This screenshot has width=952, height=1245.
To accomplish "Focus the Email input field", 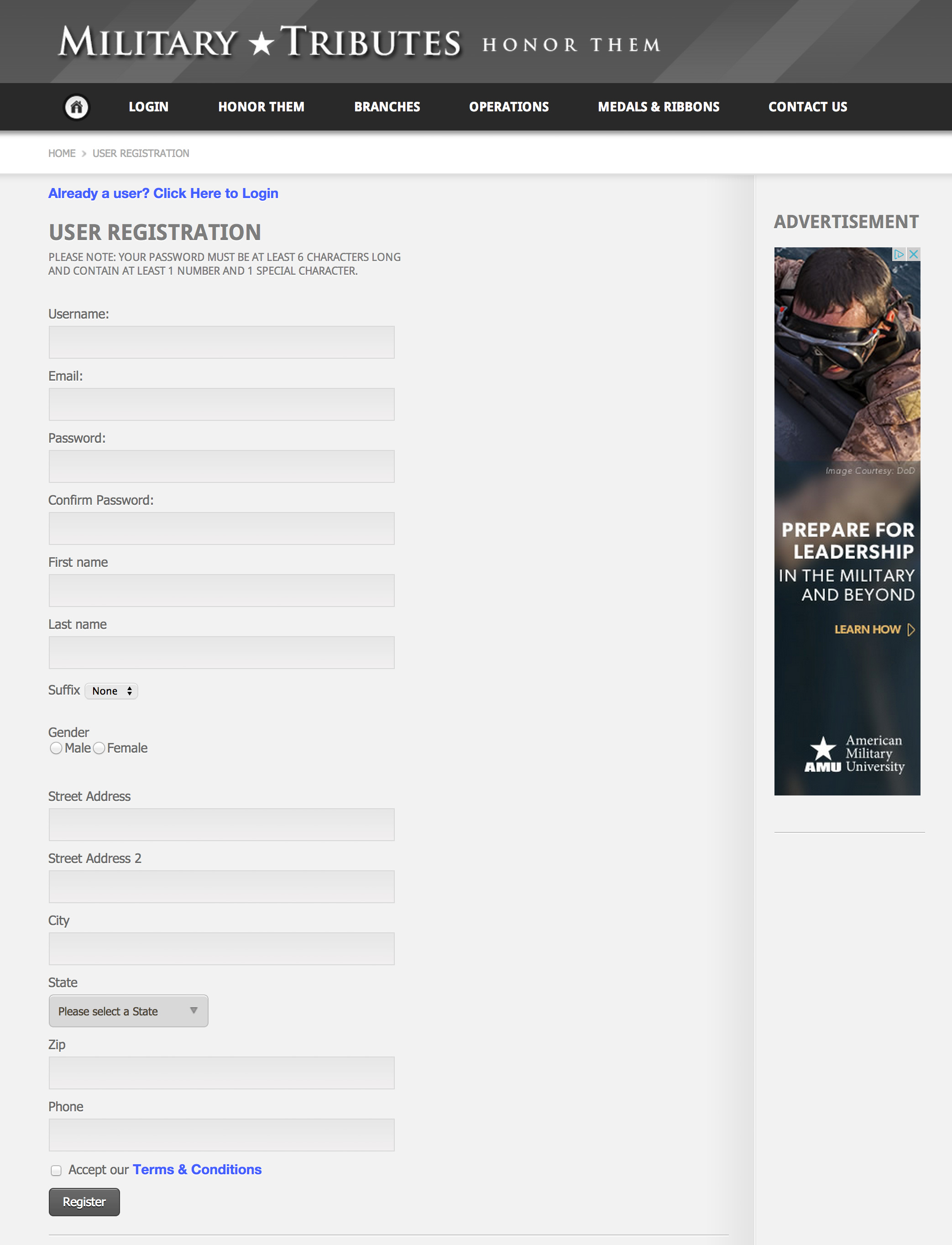I will coord(221,405).
